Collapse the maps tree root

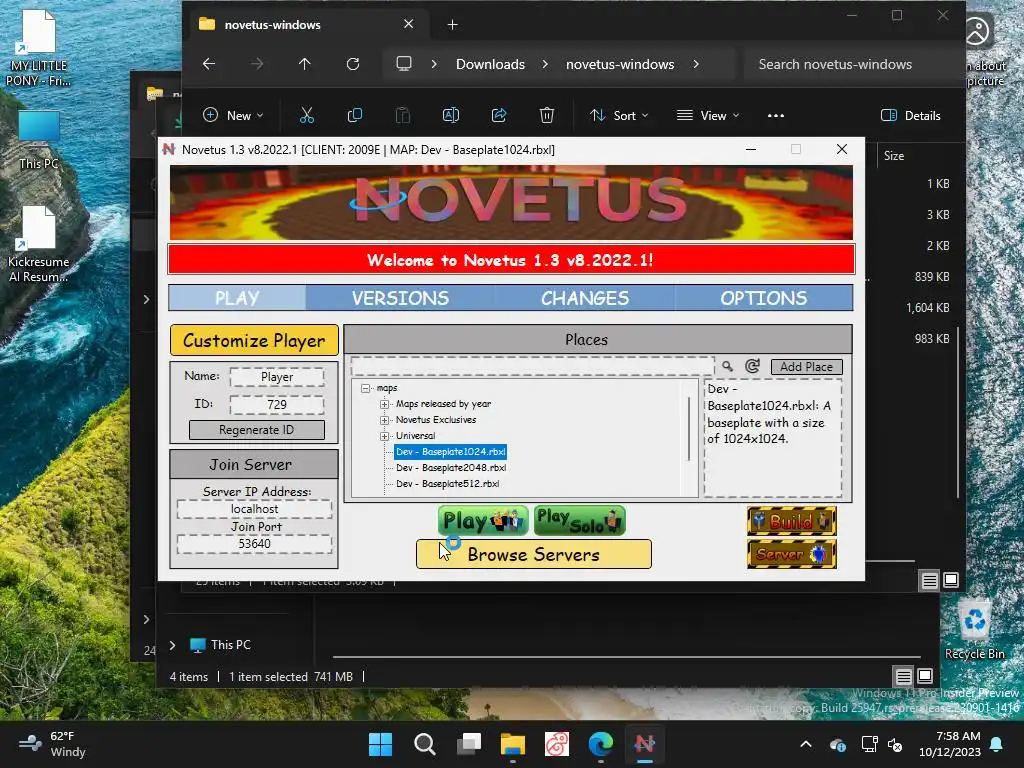366,388
